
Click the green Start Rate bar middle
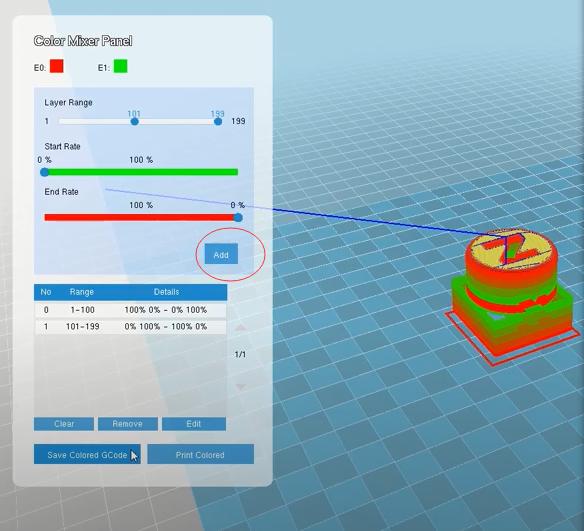pos(141,172)
